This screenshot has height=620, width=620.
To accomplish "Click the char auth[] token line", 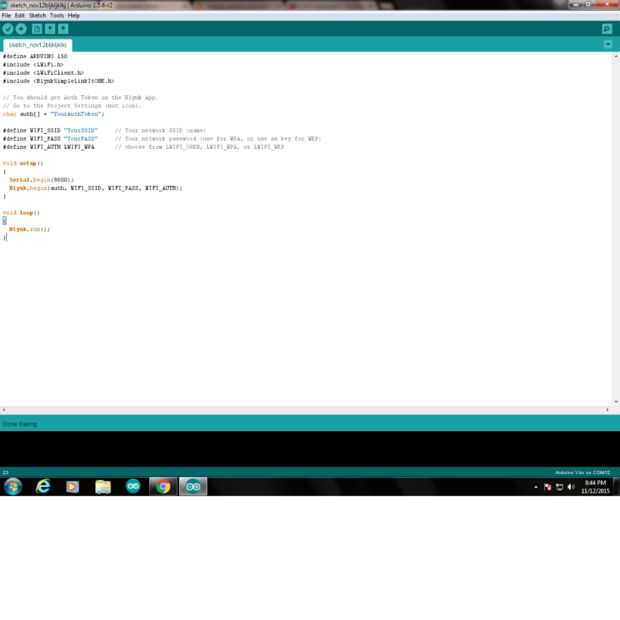I will (x=53, y=114).
